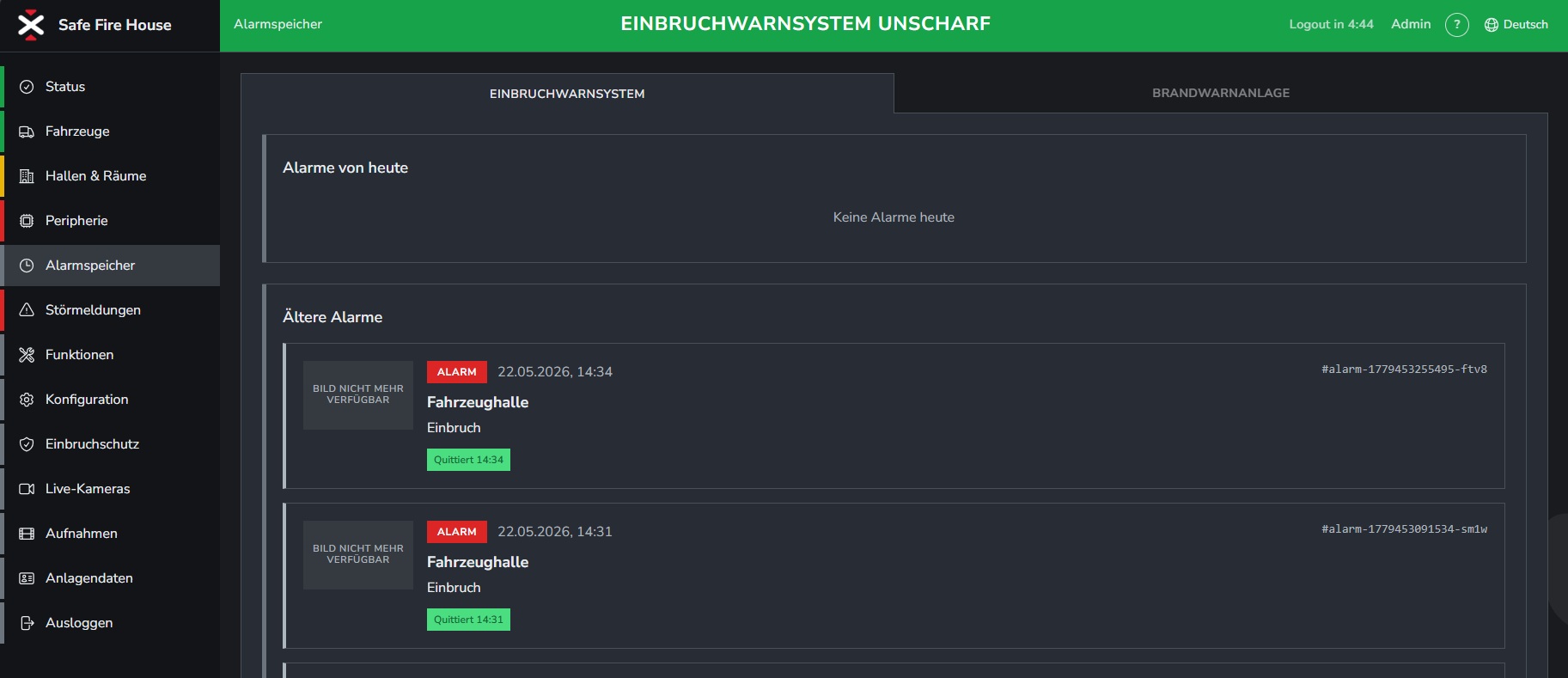1568x678 pixels.
Task: Select the Einbruchwarnsystem tab
Action: pyautogui.click(x=567, y=94)
